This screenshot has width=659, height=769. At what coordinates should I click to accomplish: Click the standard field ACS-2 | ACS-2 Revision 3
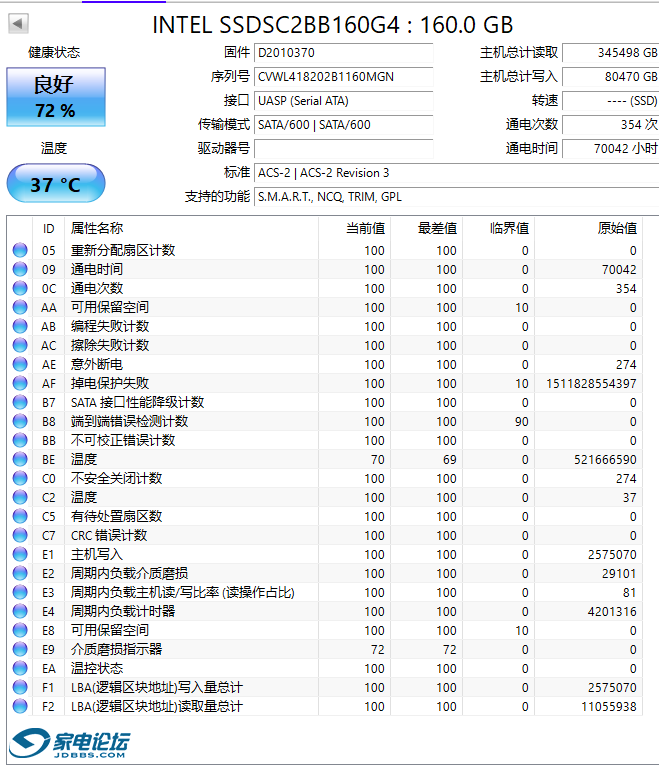[x=456, y=173]
